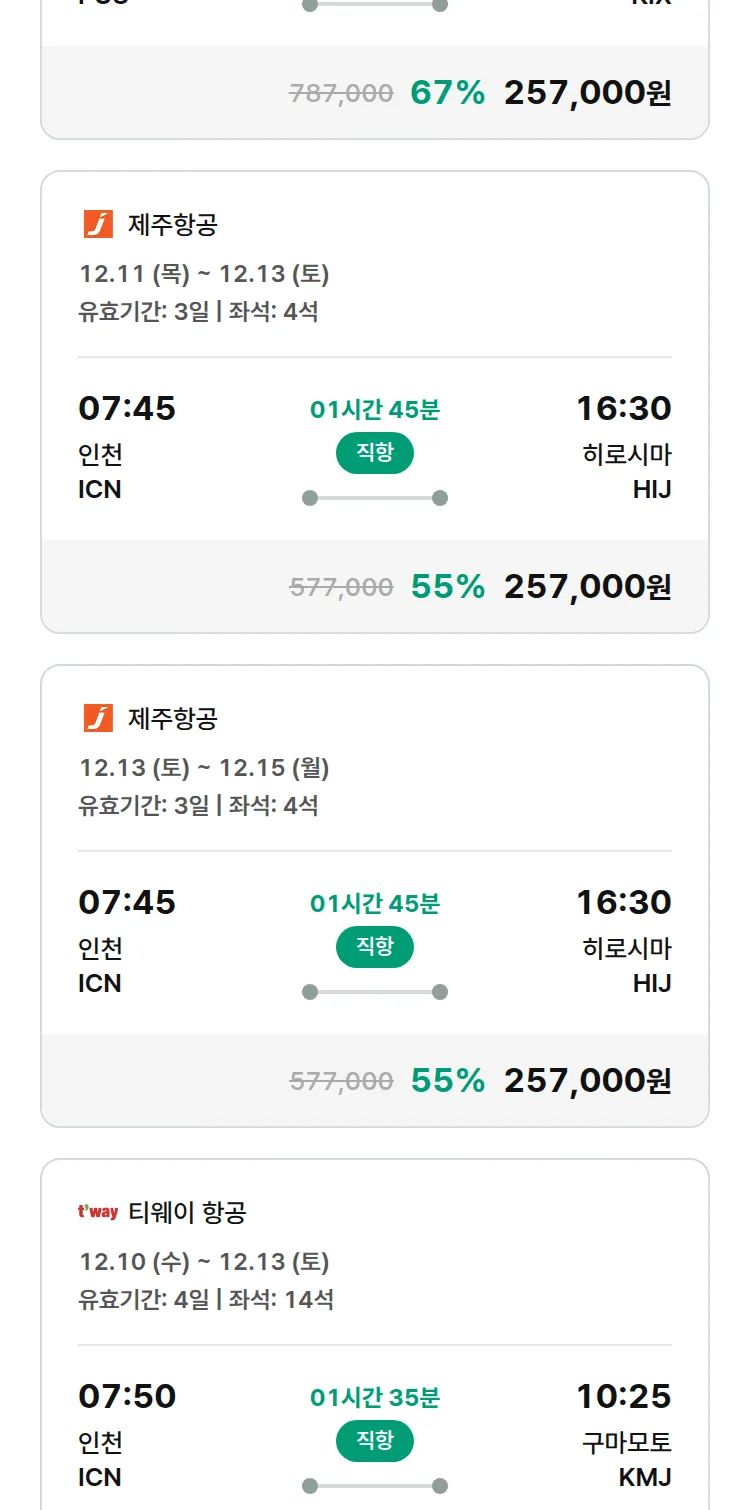
Task: Tap 직항 badge on the 12.11 Hiroshima flight
Action: [375, 453]
